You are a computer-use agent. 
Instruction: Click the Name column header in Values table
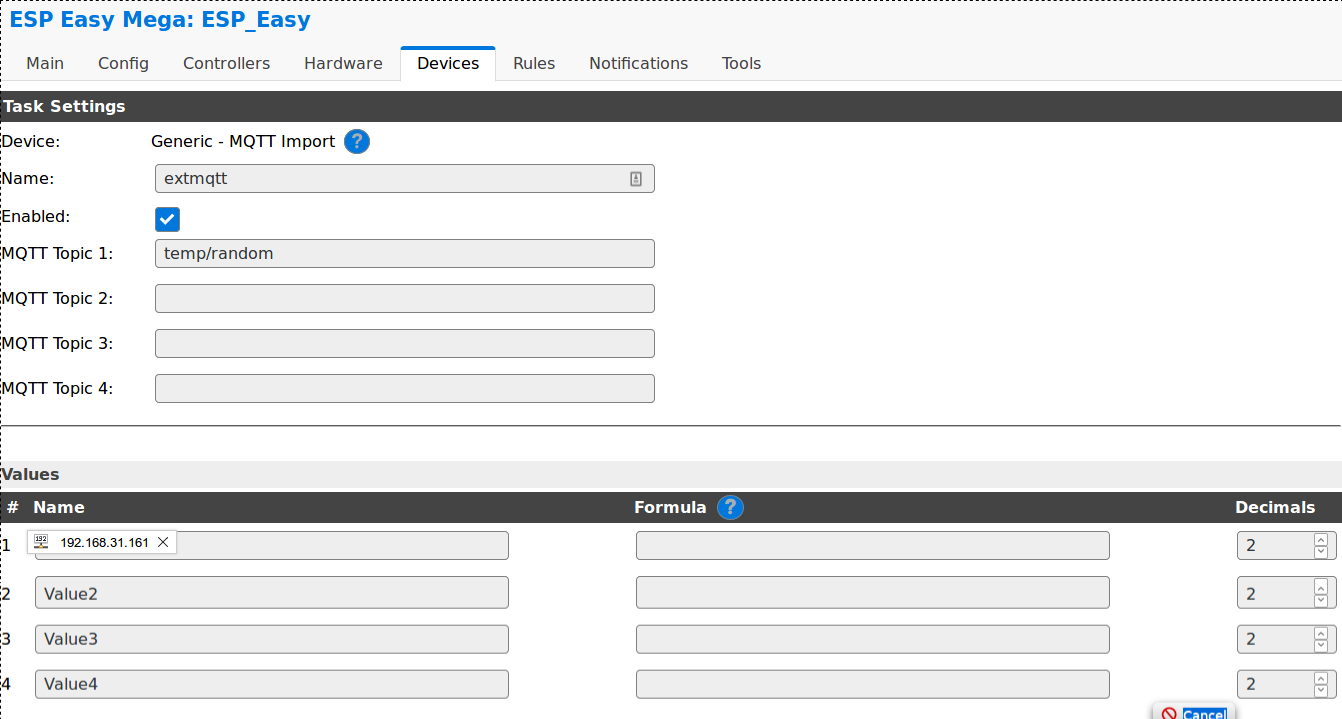pos(59,507)
